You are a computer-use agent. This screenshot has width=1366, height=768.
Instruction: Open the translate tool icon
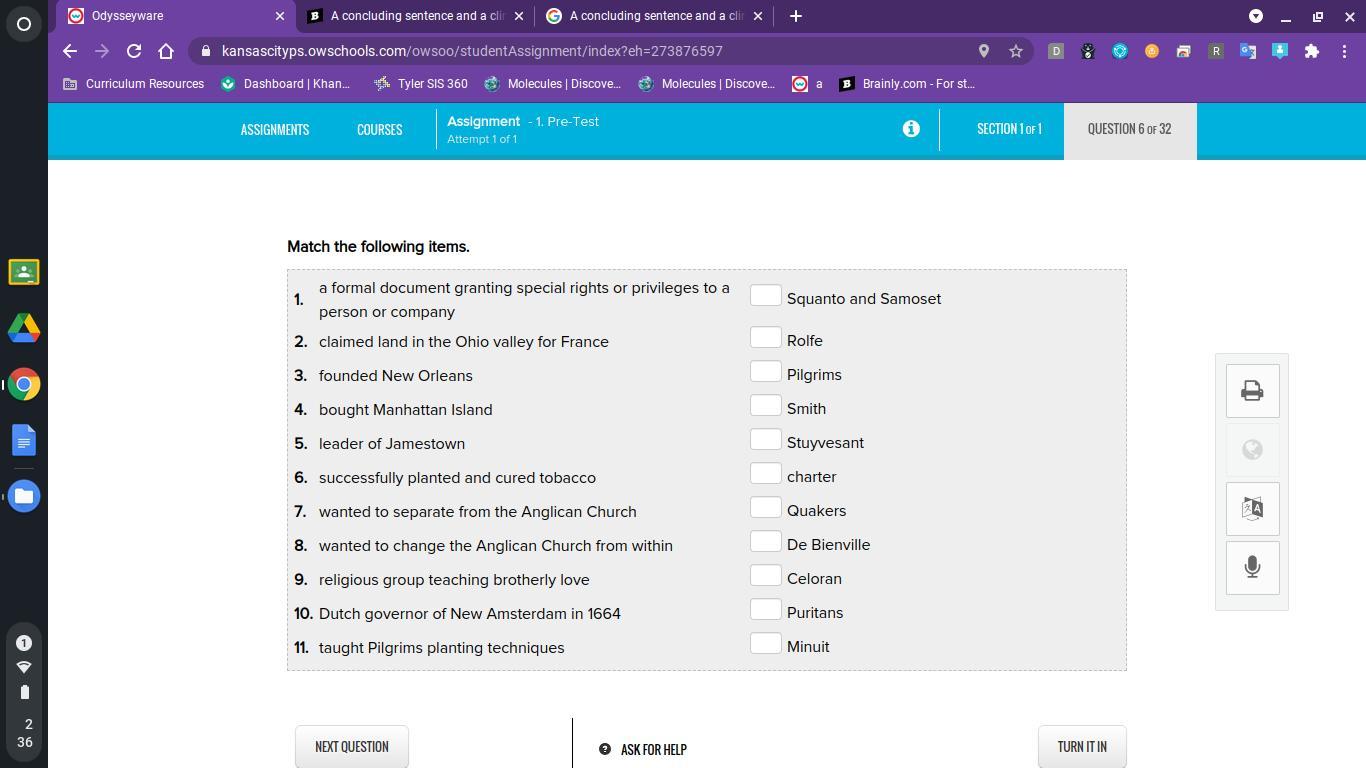(x=1252, y=508)
